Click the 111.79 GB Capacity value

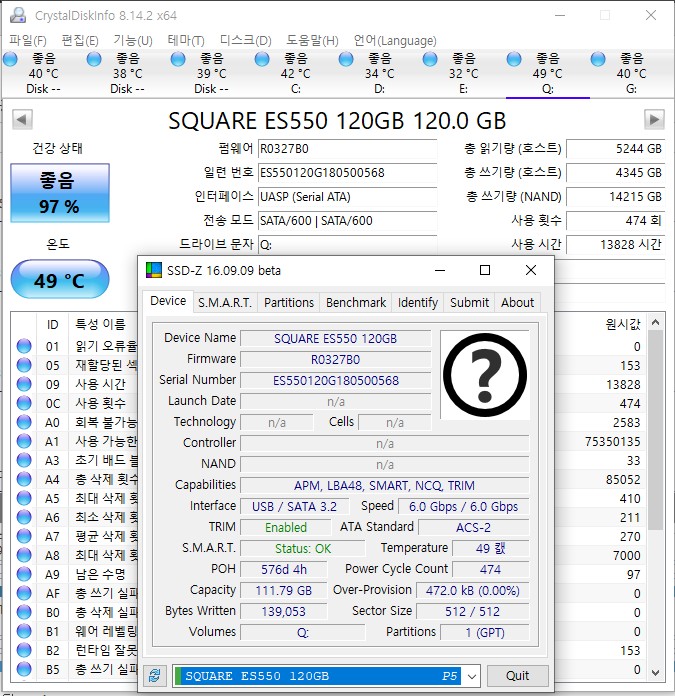pyautogui.click(x=284, y=591)
